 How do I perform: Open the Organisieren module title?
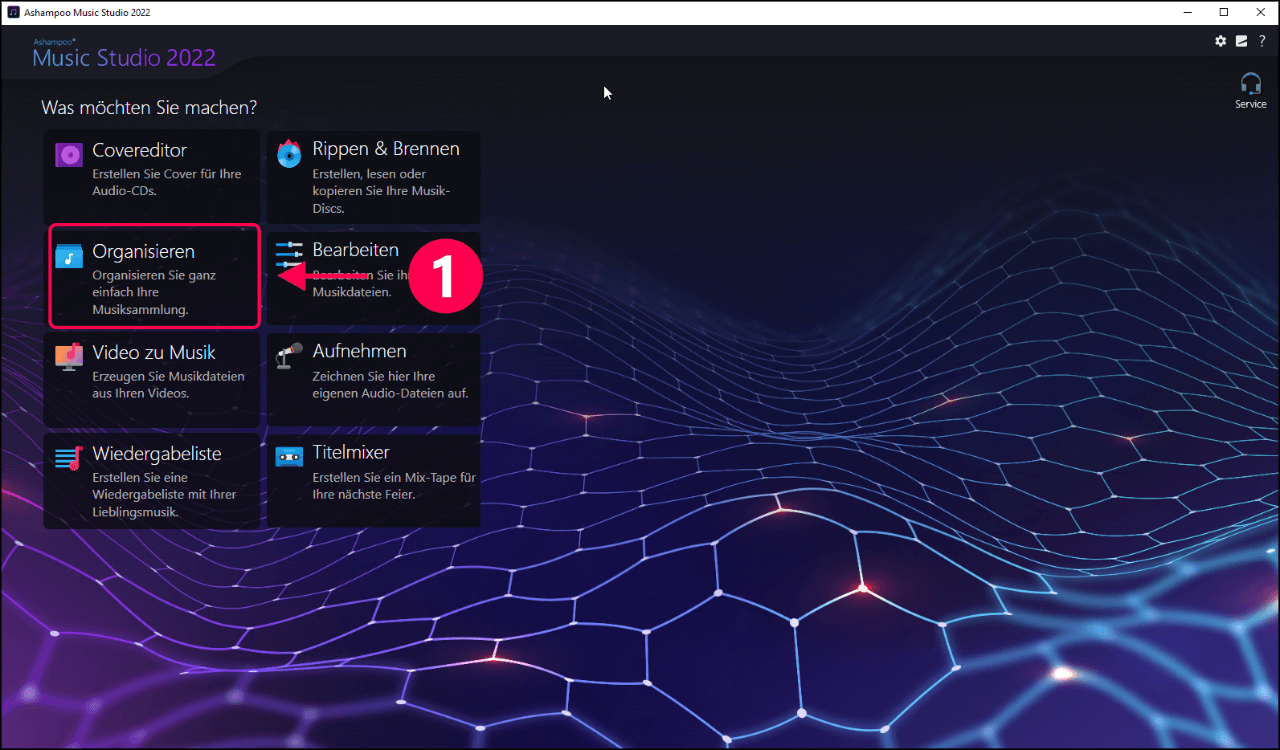143,251
